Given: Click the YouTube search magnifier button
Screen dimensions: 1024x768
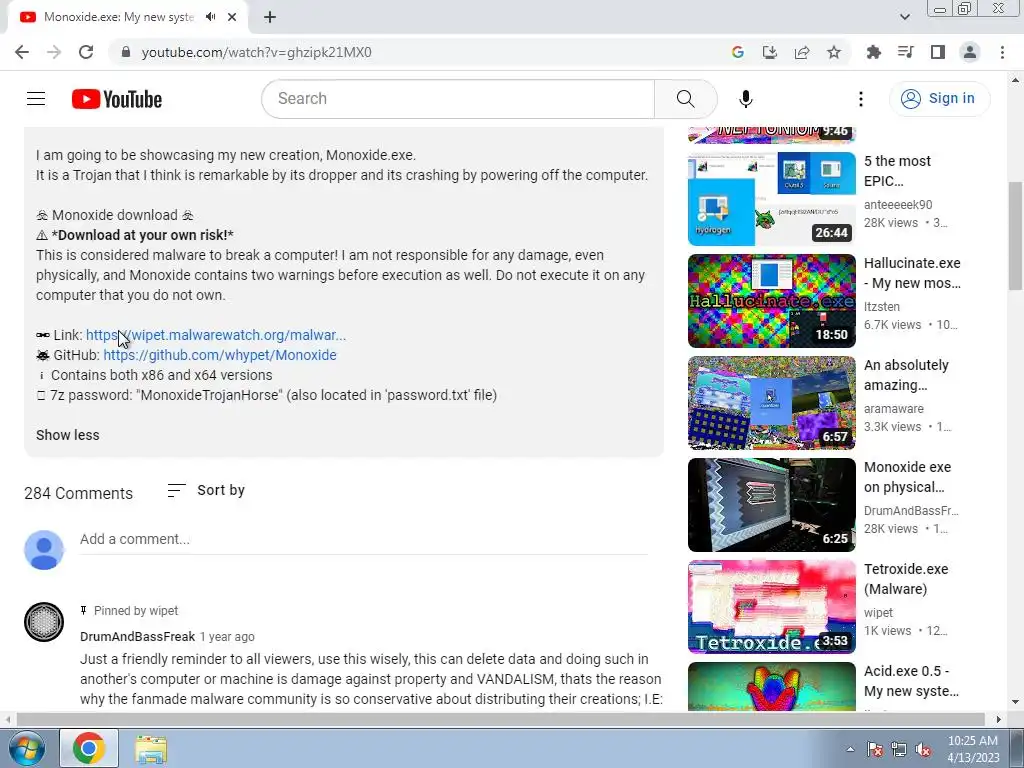Looking at the screenshot, I should tap(686, 99).
